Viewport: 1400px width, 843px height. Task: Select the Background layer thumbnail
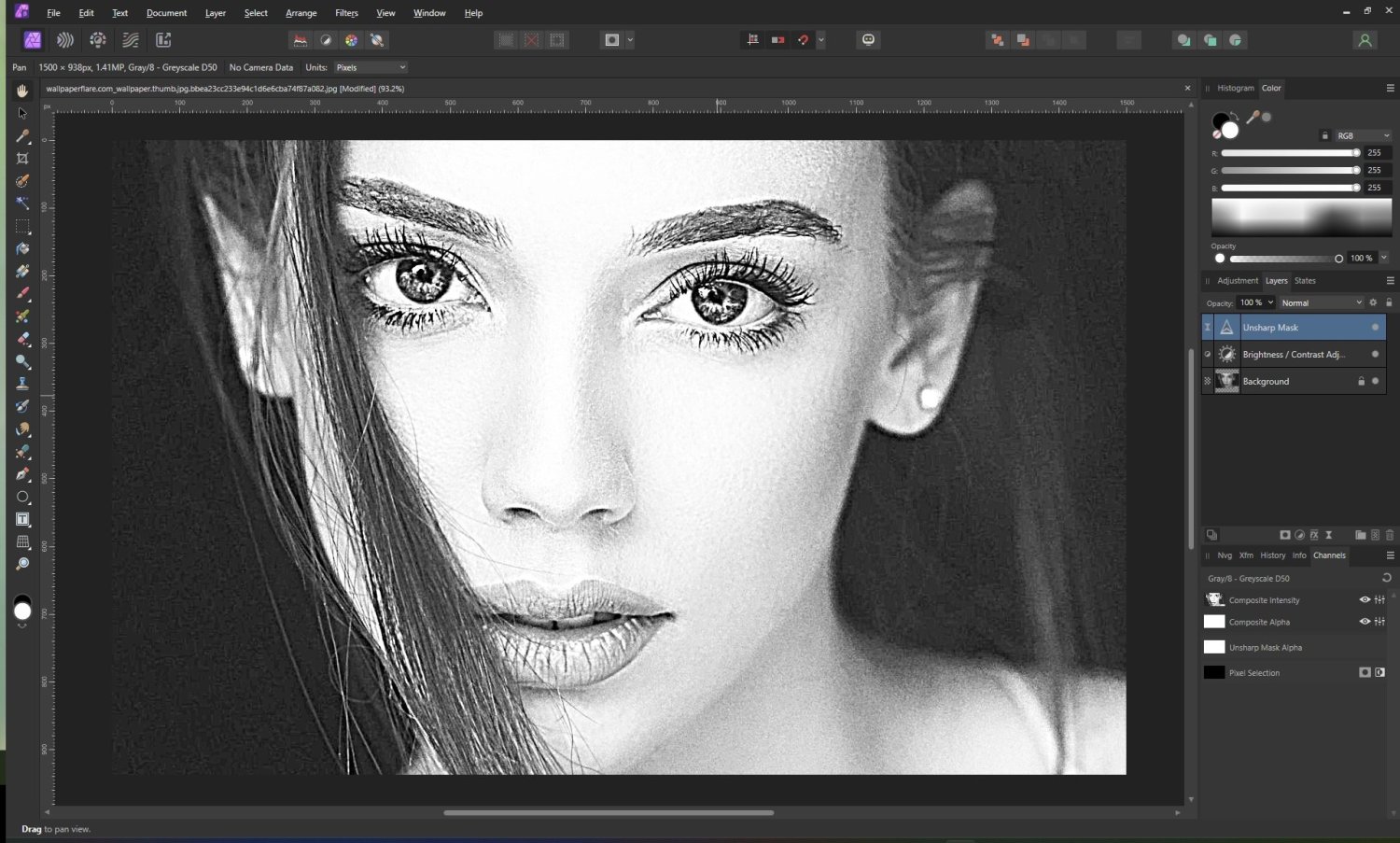coord(1226,381)
